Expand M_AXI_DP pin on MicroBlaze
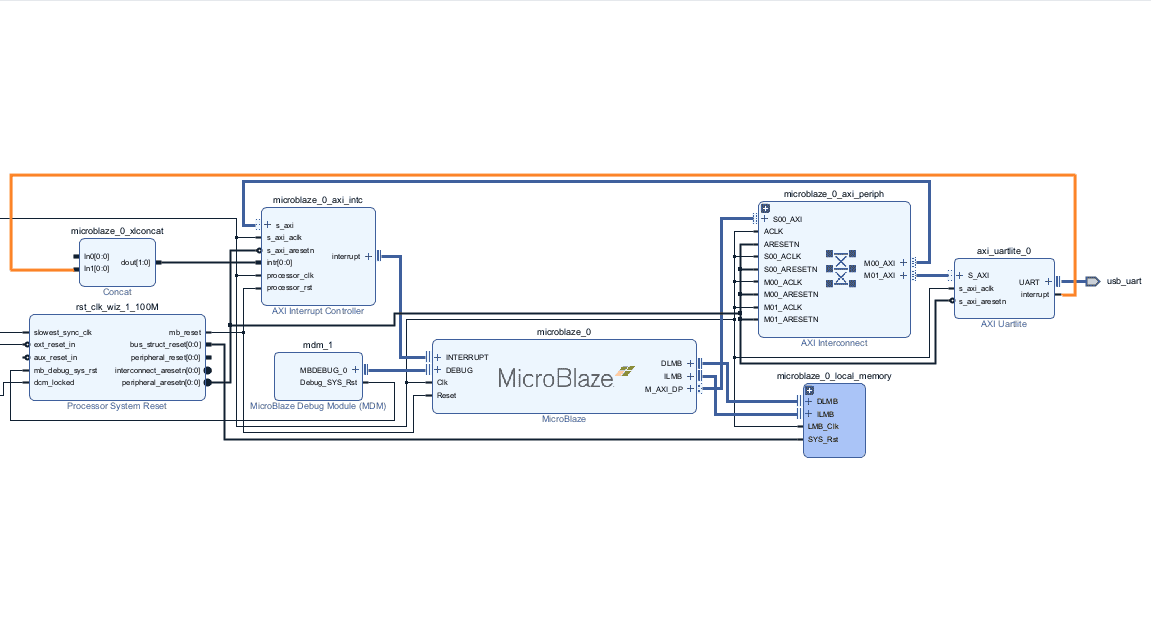The width and height of the screenshot is (1151, 635). (x=689, y=389)
